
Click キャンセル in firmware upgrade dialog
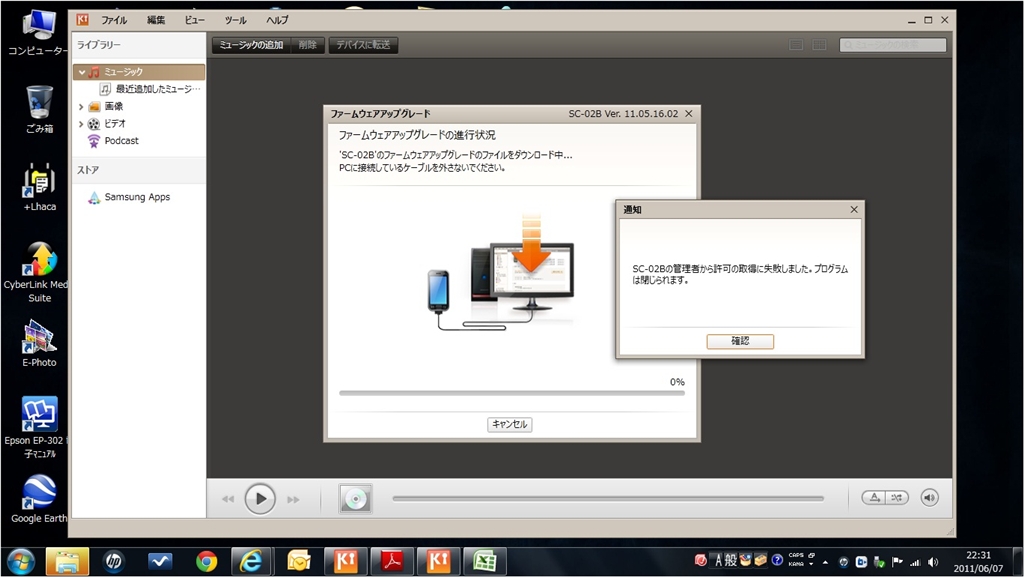click(510, 424)
